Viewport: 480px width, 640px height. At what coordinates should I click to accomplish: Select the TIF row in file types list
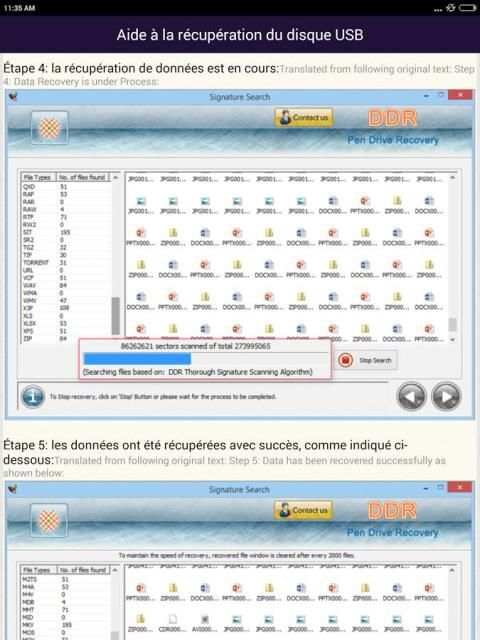click(66, 255)
